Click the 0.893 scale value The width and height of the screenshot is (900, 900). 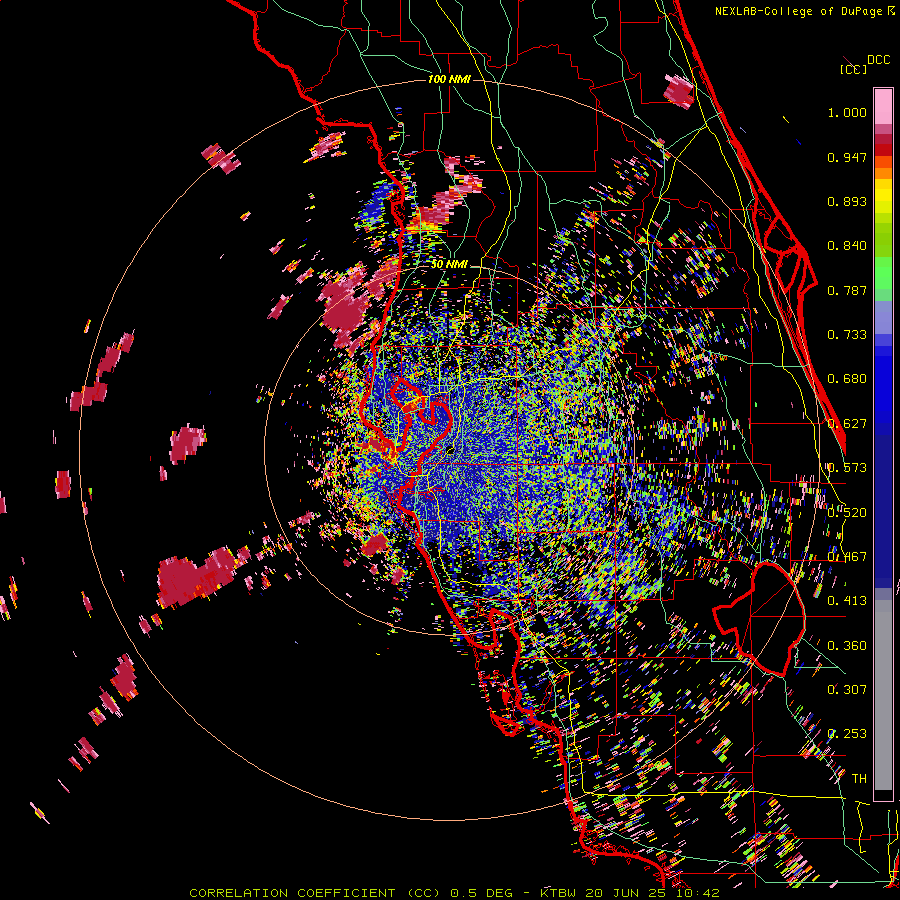click(847, 201)
